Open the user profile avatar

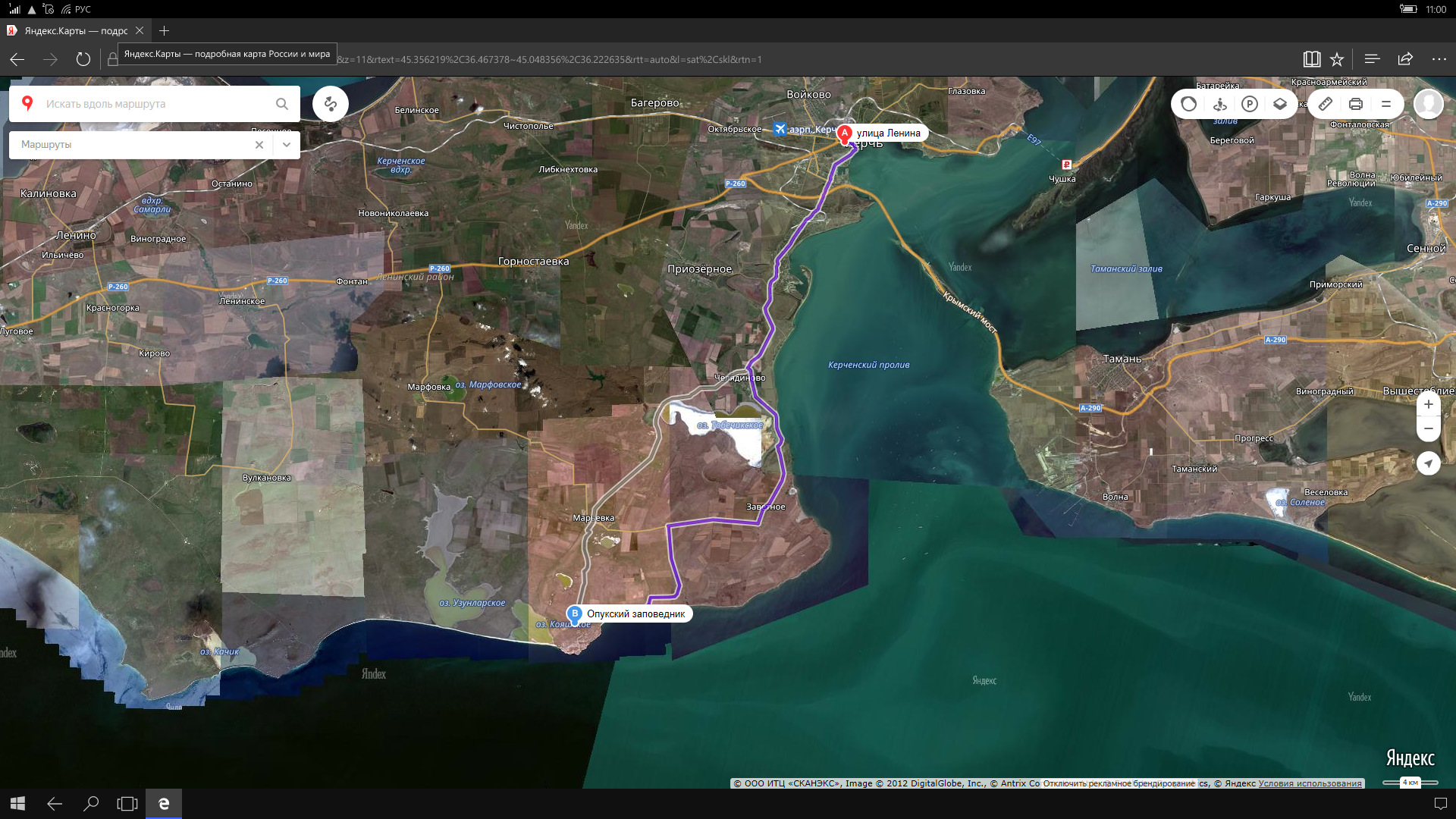(1429, 104)
